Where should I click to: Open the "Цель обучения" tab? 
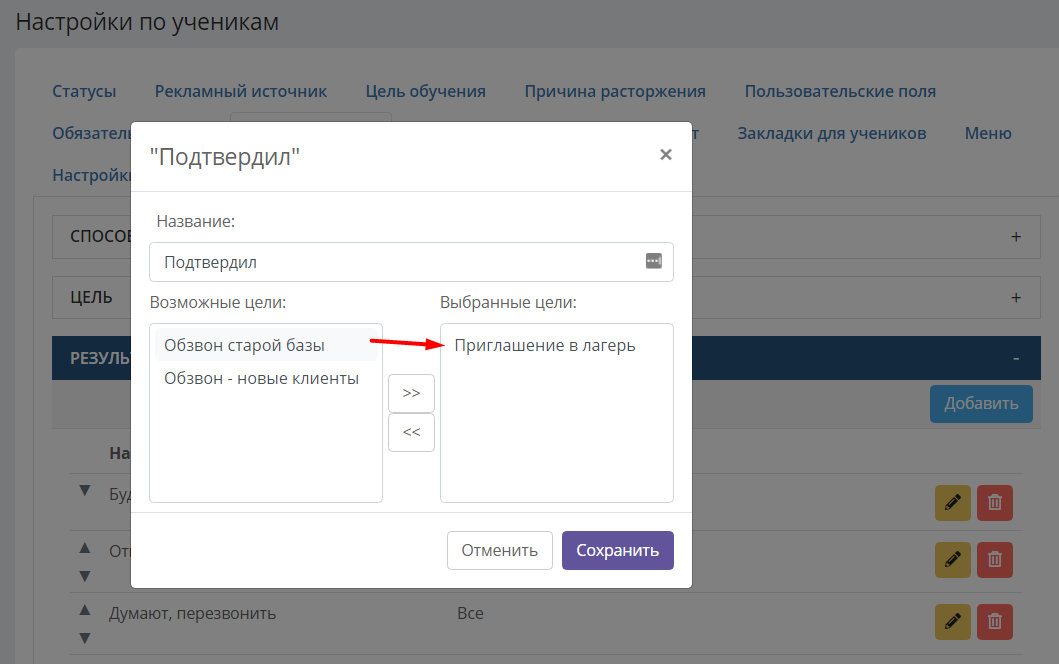(x=425, y=91)
